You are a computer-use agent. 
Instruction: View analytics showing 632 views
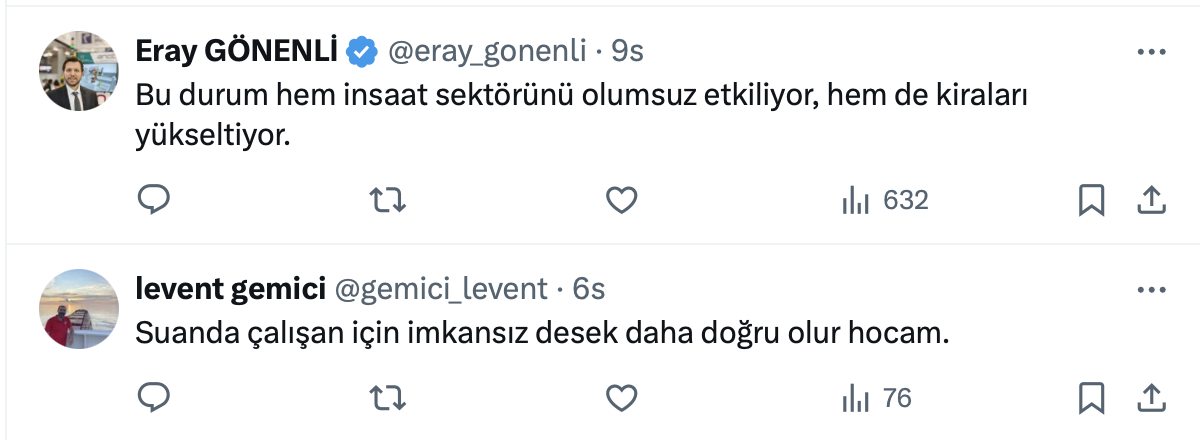click(x=885, y=201)
